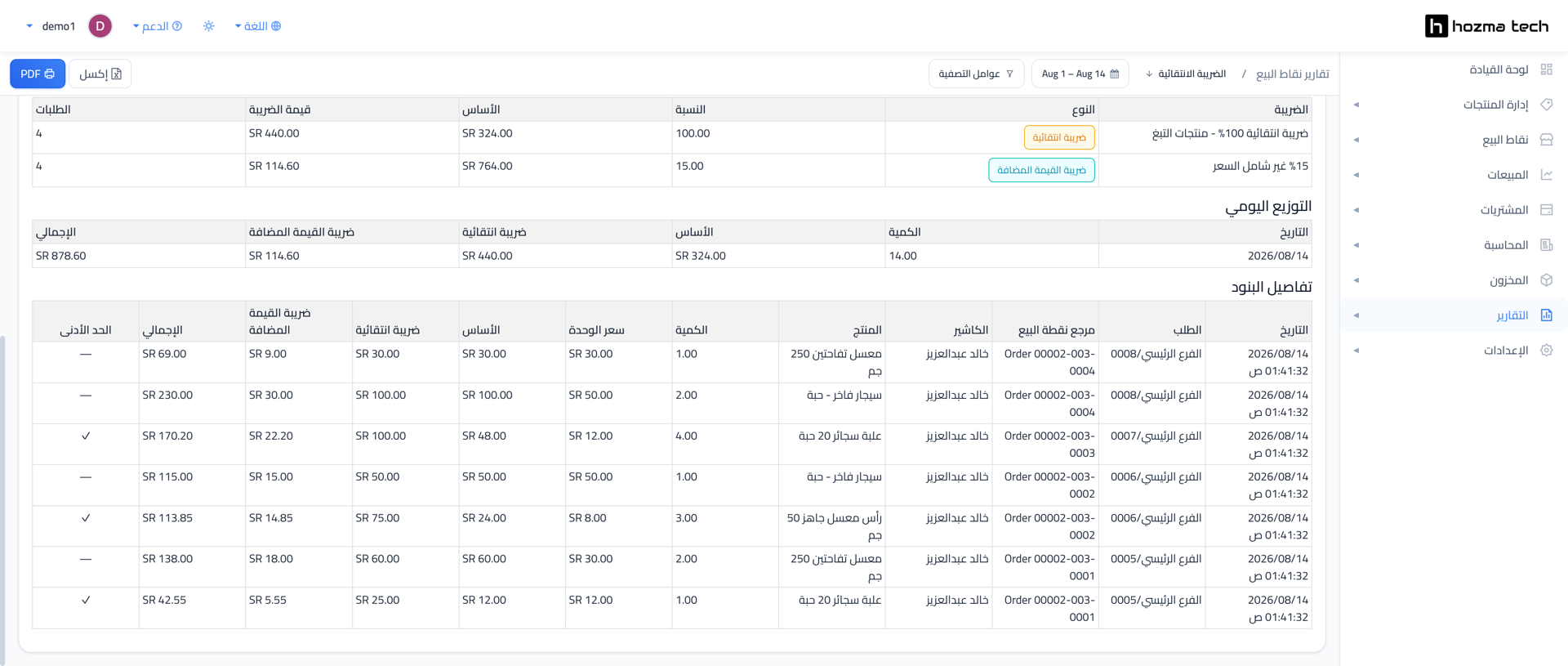The height and width of the screenshot is (666, 1568).
Task: Click the hozma tech logo
Action: [x=1486, y=26]
